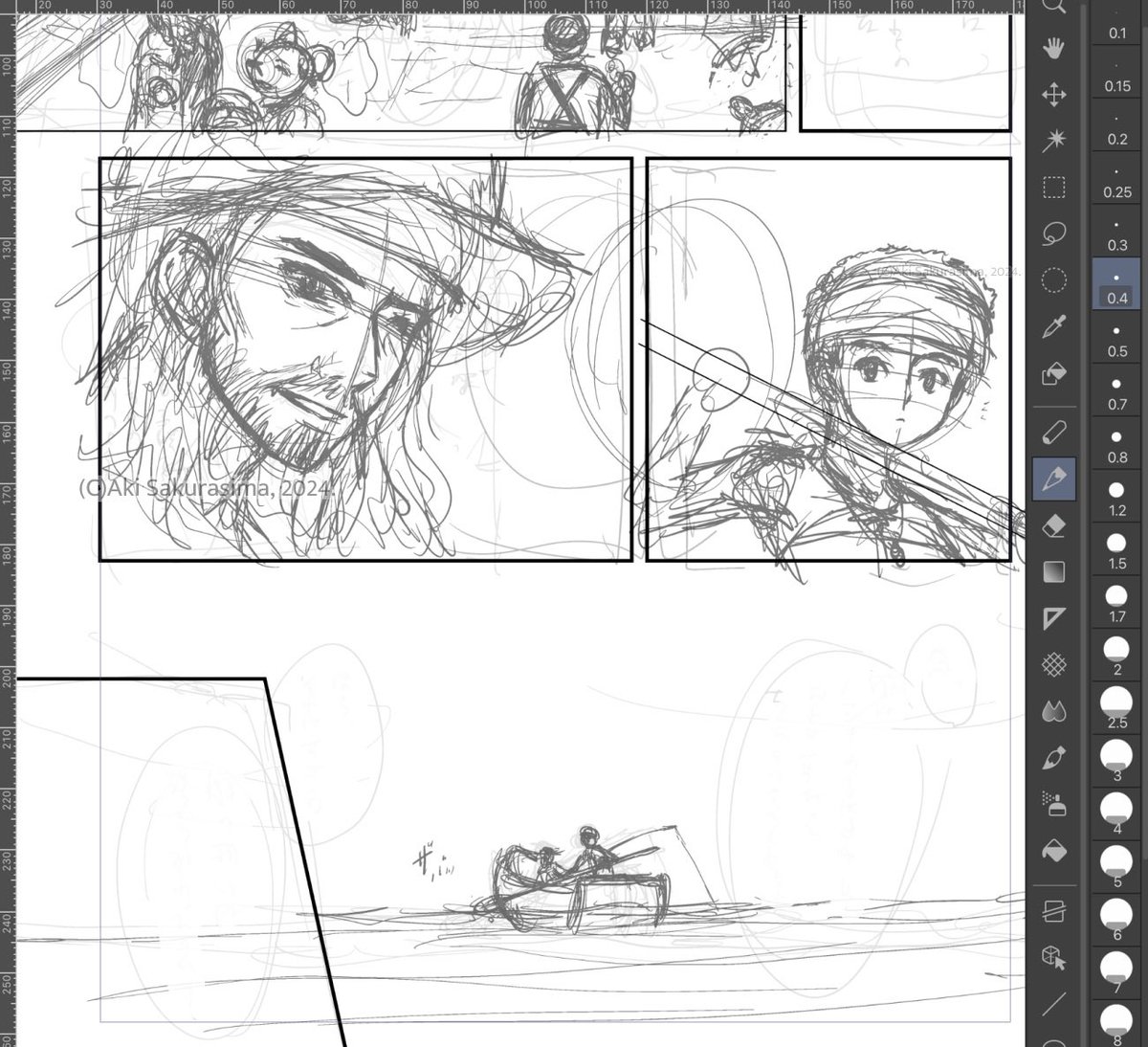The height and width of the screenshot is (1047, 1148).
Task: Click the paint bucket over layer icon
Action: [1053, 374]
